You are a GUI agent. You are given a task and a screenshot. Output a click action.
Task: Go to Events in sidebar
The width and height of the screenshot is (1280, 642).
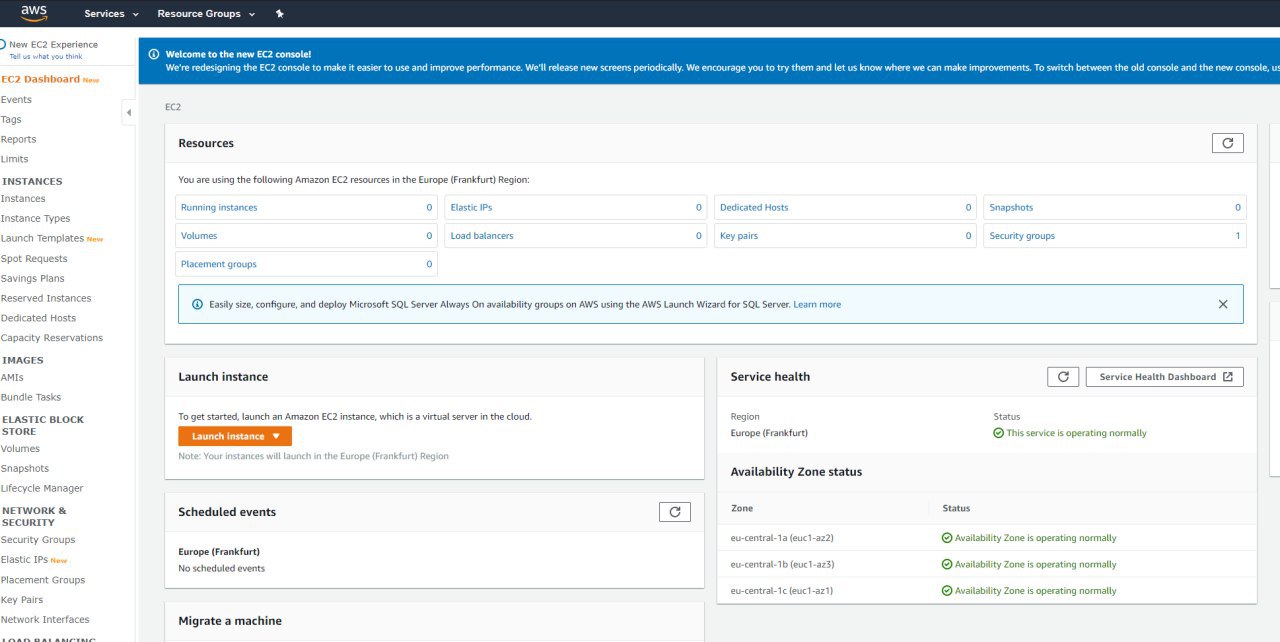coord(16,100)
